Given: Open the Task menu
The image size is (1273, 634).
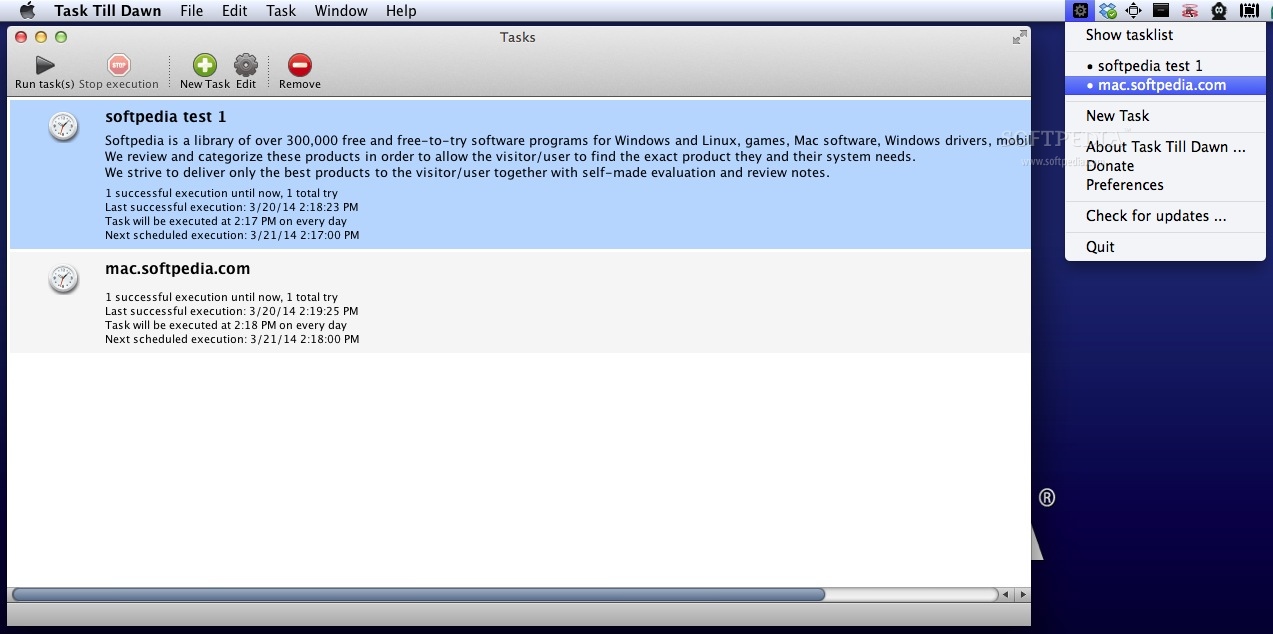Looking at the screenshot, I should click(x=281, y=11).
